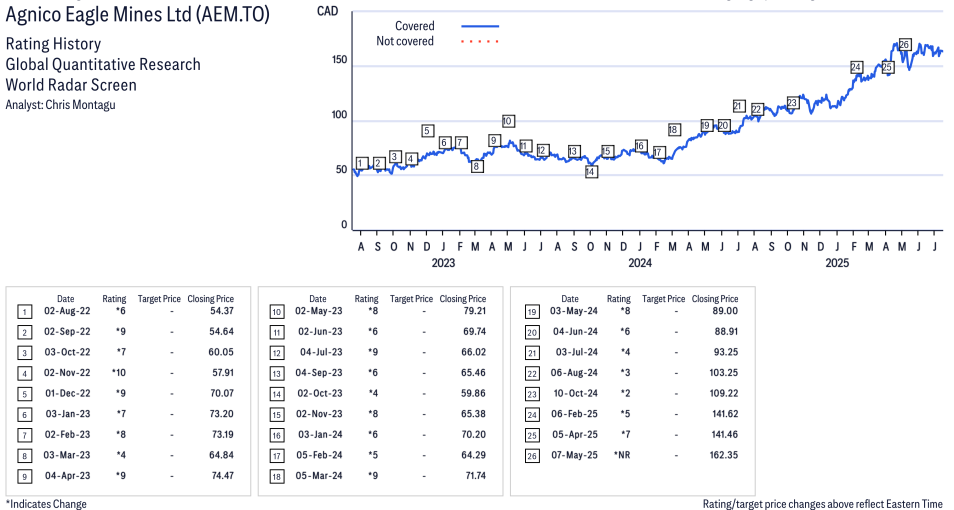Select marker 10 on the price chart
The width and height of the screenshot is (954, 510).
pos(508,121)
